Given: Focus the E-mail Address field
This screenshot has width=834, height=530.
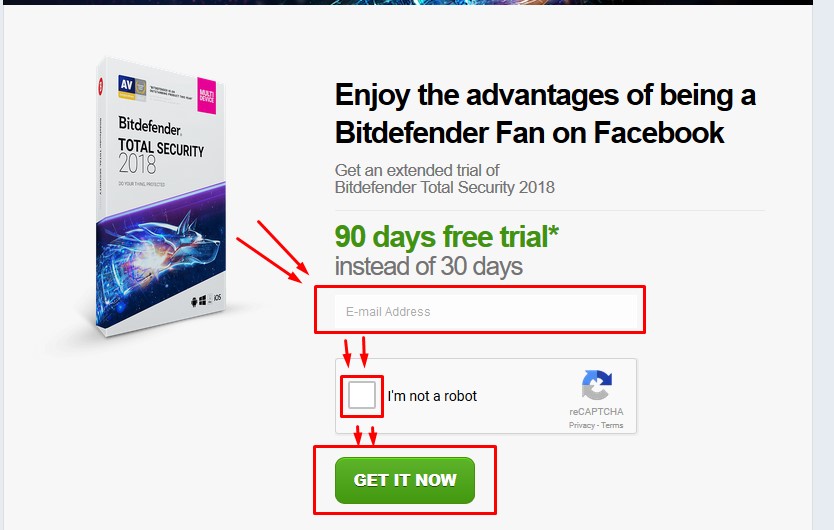Looking at the screenshot, I should (486, 311).
